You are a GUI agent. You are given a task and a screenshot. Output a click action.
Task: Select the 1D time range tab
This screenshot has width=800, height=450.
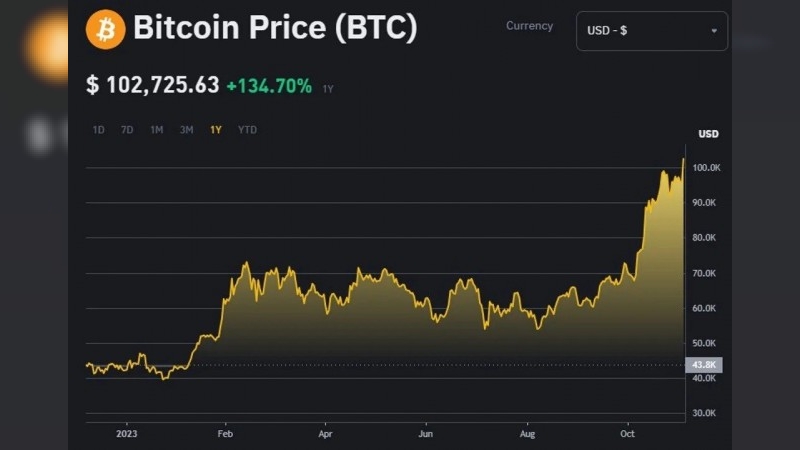click(x=98, y=130)
